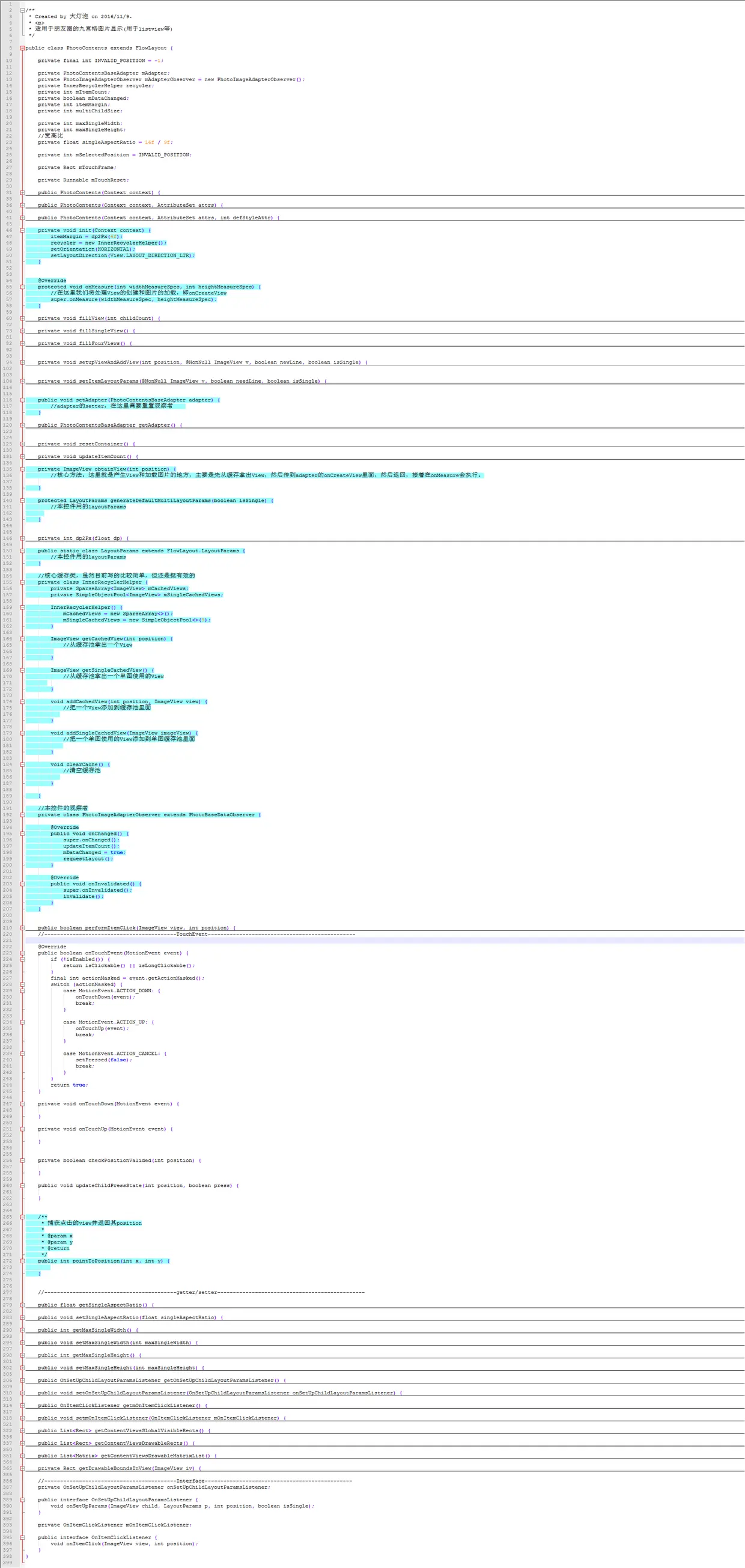The height and width of the screenshot is (1568, 745).
Task: Collapse the onTouchDown(MotionEvent event) fold
Action: coord(22,1103)
